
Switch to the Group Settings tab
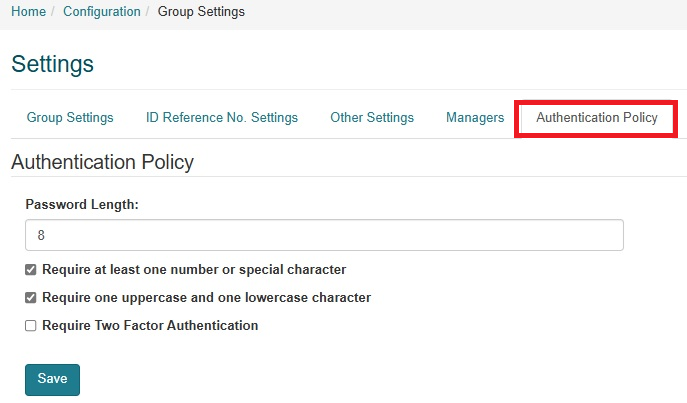[x=70, y=117]
